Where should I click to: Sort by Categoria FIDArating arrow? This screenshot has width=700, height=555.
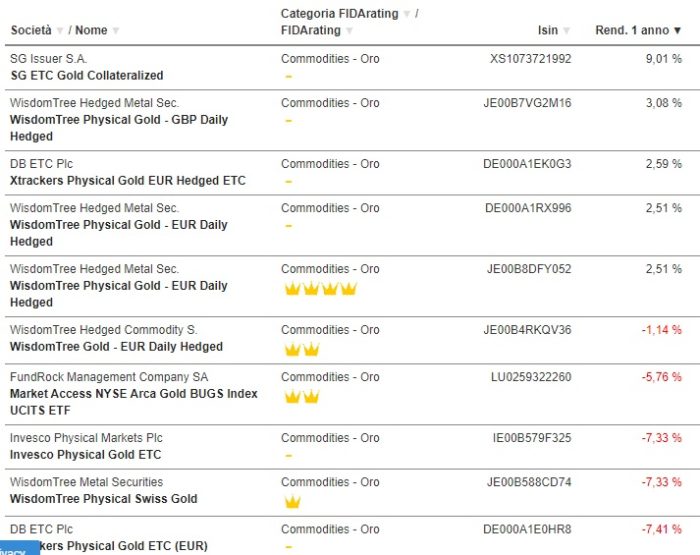click(x=406, y=14)
